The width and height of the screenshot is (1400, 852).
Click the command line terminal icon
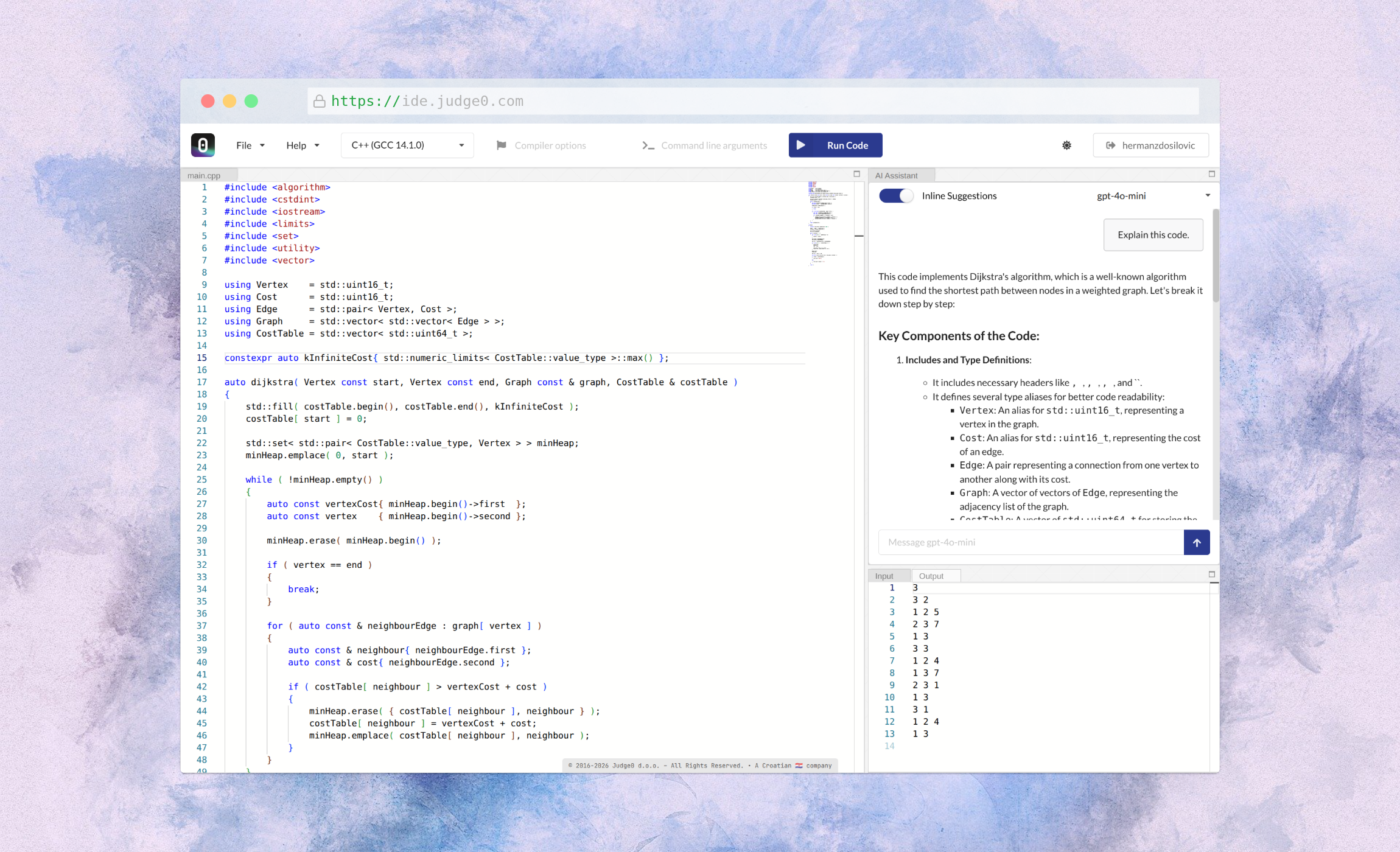click(648, 145)
